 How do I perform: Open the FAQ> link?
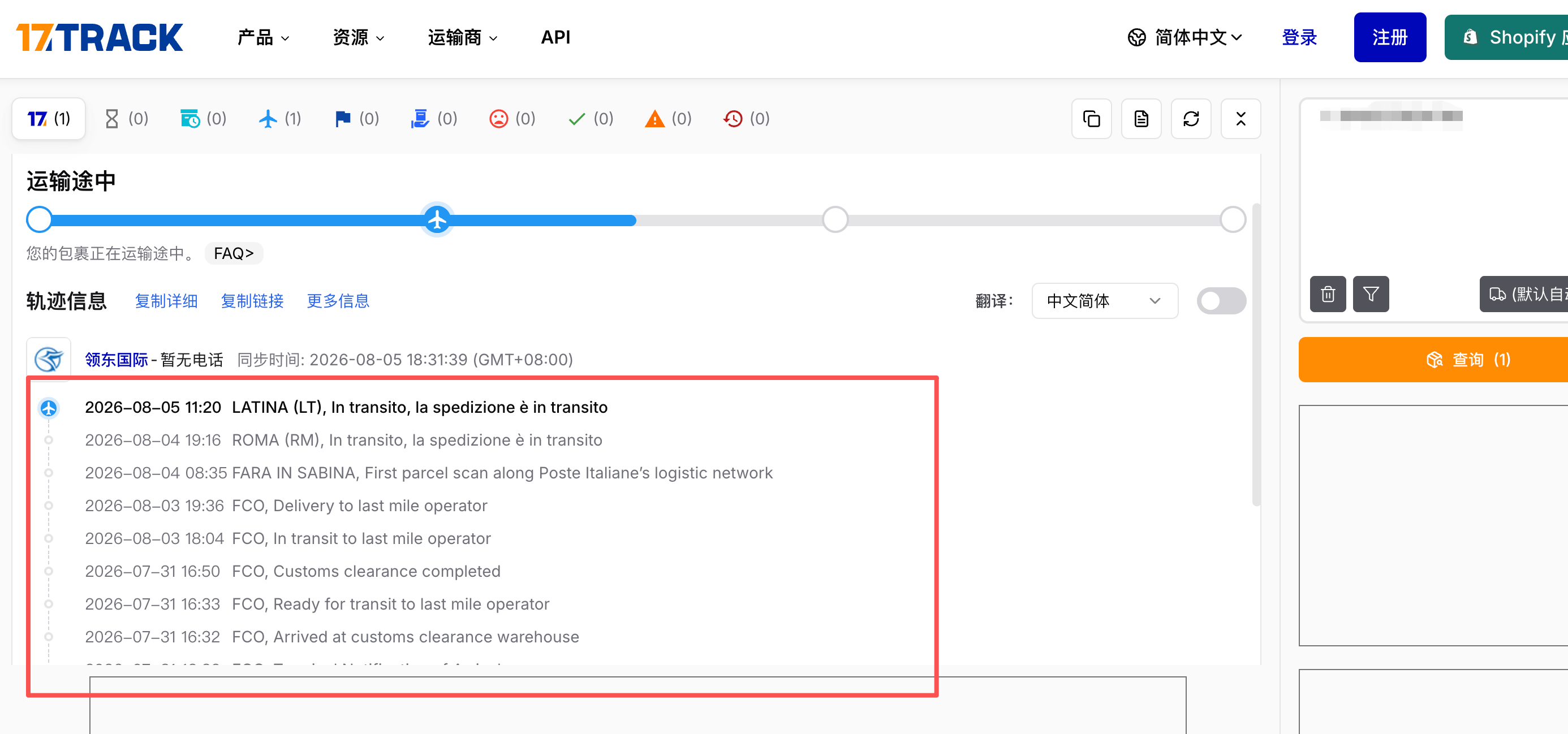(234, 253)
